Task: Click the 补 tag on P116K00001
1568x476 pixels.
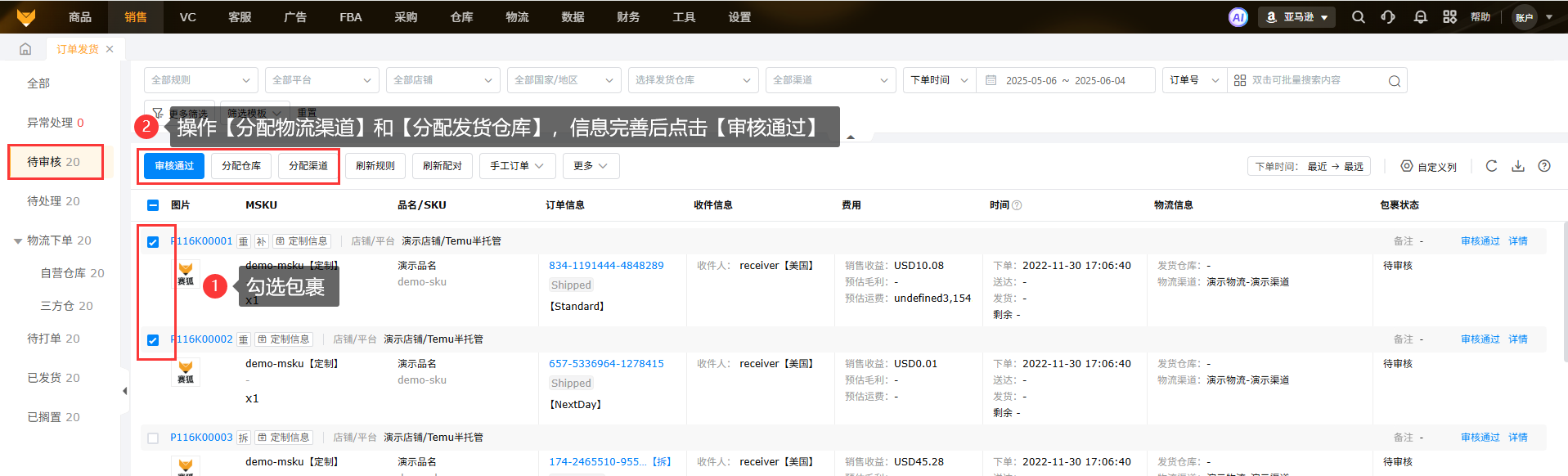Action: pos(261,241)
